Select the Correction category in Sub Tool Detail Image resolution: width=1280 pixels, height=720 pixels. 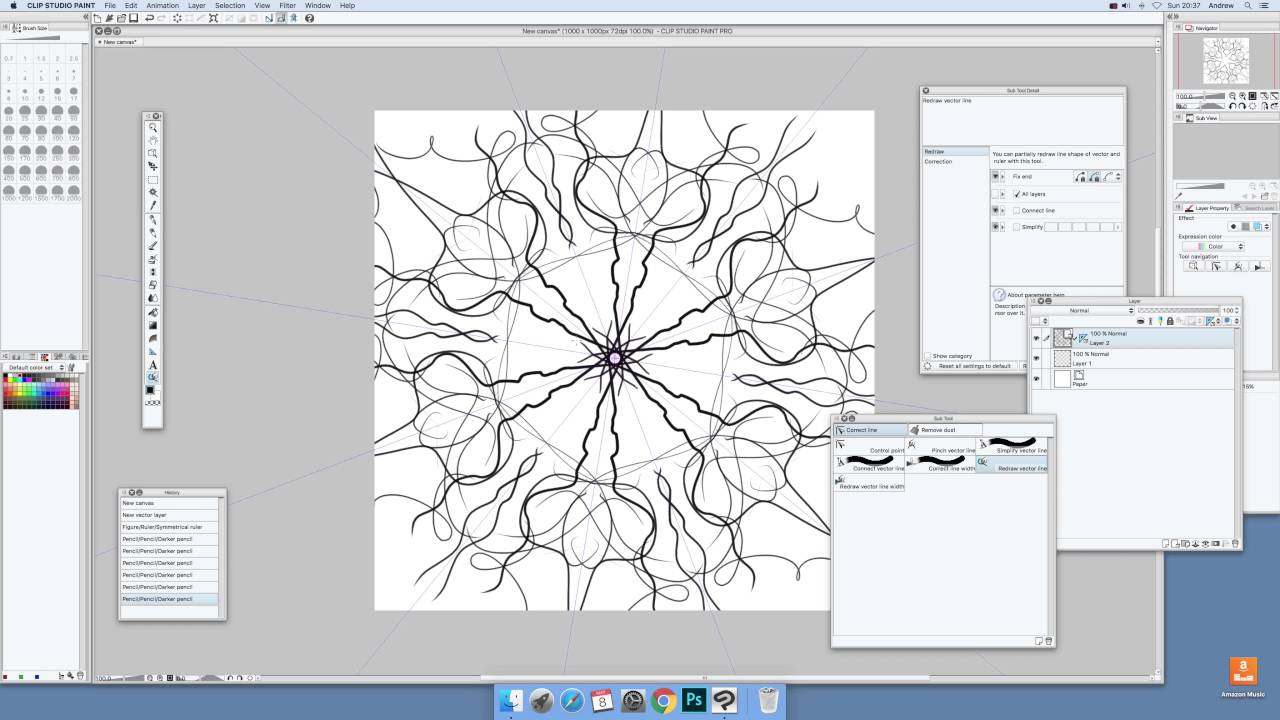tap(955, 161)
